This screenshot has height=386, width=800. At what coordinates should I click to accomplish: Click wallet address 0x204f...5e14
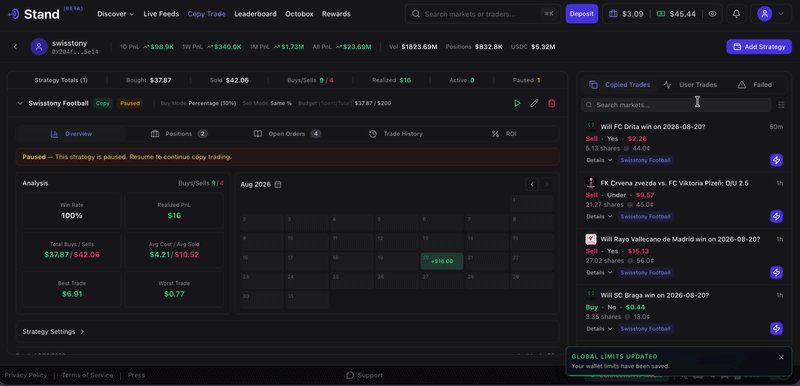(x=75, y=52)
